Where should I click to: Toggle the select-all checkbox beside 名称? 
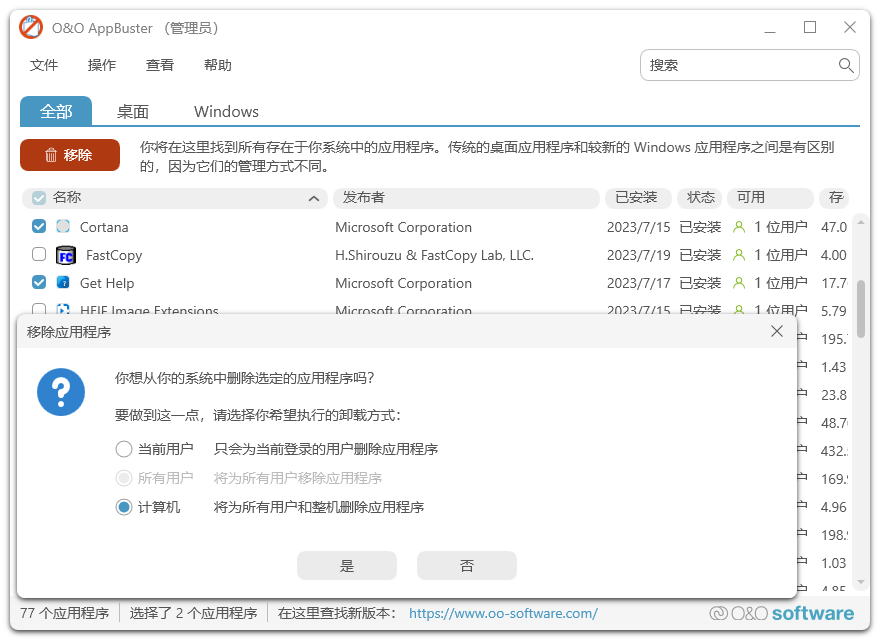pyautogui.click(x=39, y=198)
